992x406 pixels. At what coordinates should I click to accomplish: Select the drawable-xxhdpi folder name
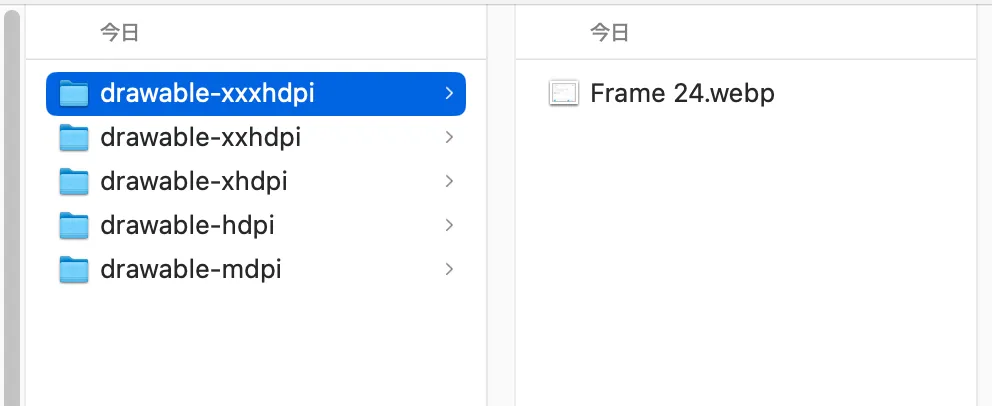201,137
